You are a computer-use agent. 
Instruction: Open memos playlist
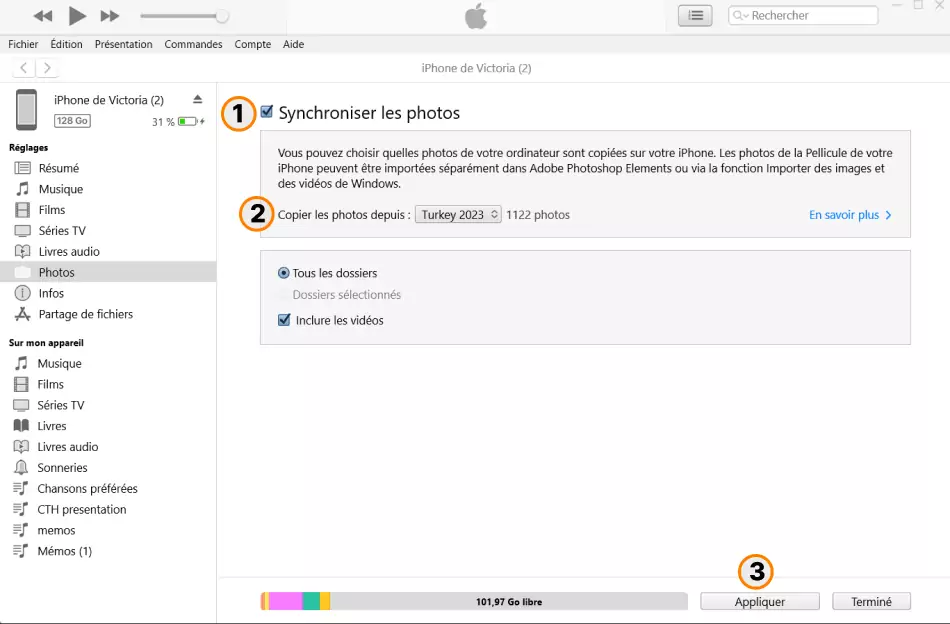[x=56, y=530]
